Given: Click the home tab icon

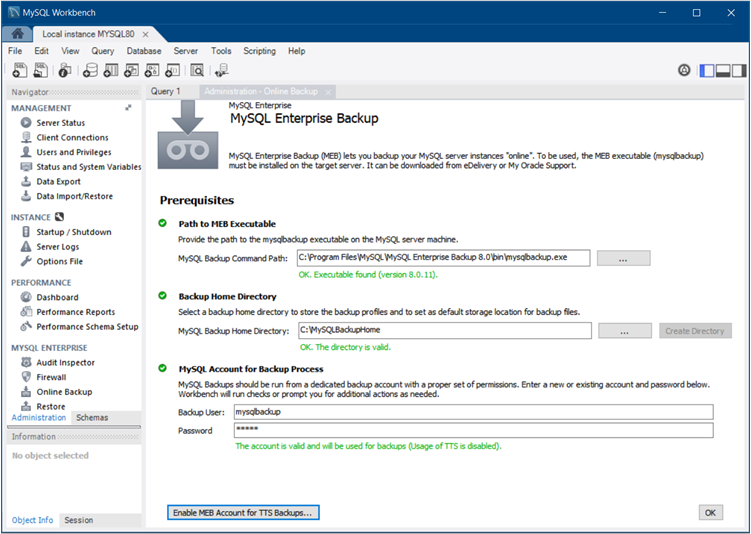Looking at the screenshot, I should coord(18,34).
